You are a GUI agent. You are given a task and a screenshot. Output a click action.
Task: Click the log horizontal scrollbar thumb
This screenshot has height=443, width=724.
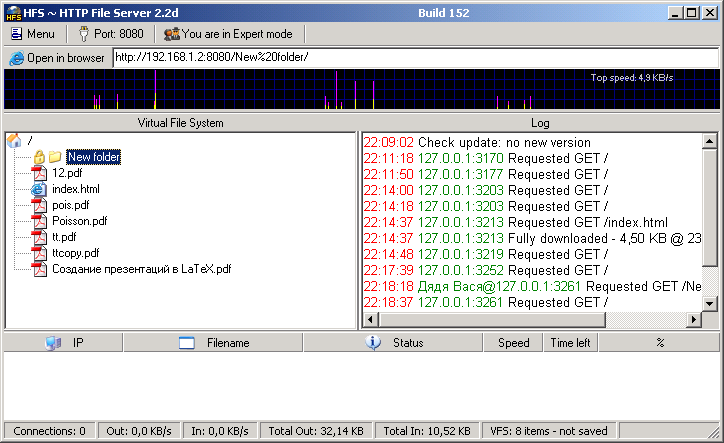click(492, 319)
